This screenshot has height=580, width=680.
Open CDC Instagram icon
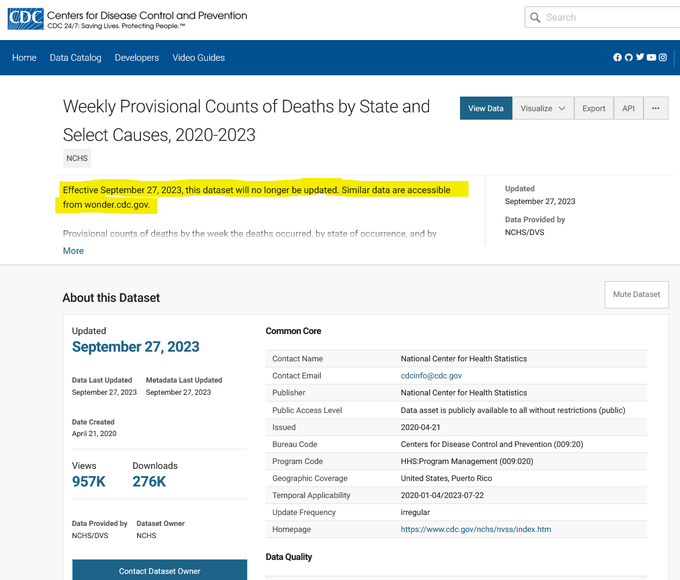pyautogui.click(x=663, y=57)
